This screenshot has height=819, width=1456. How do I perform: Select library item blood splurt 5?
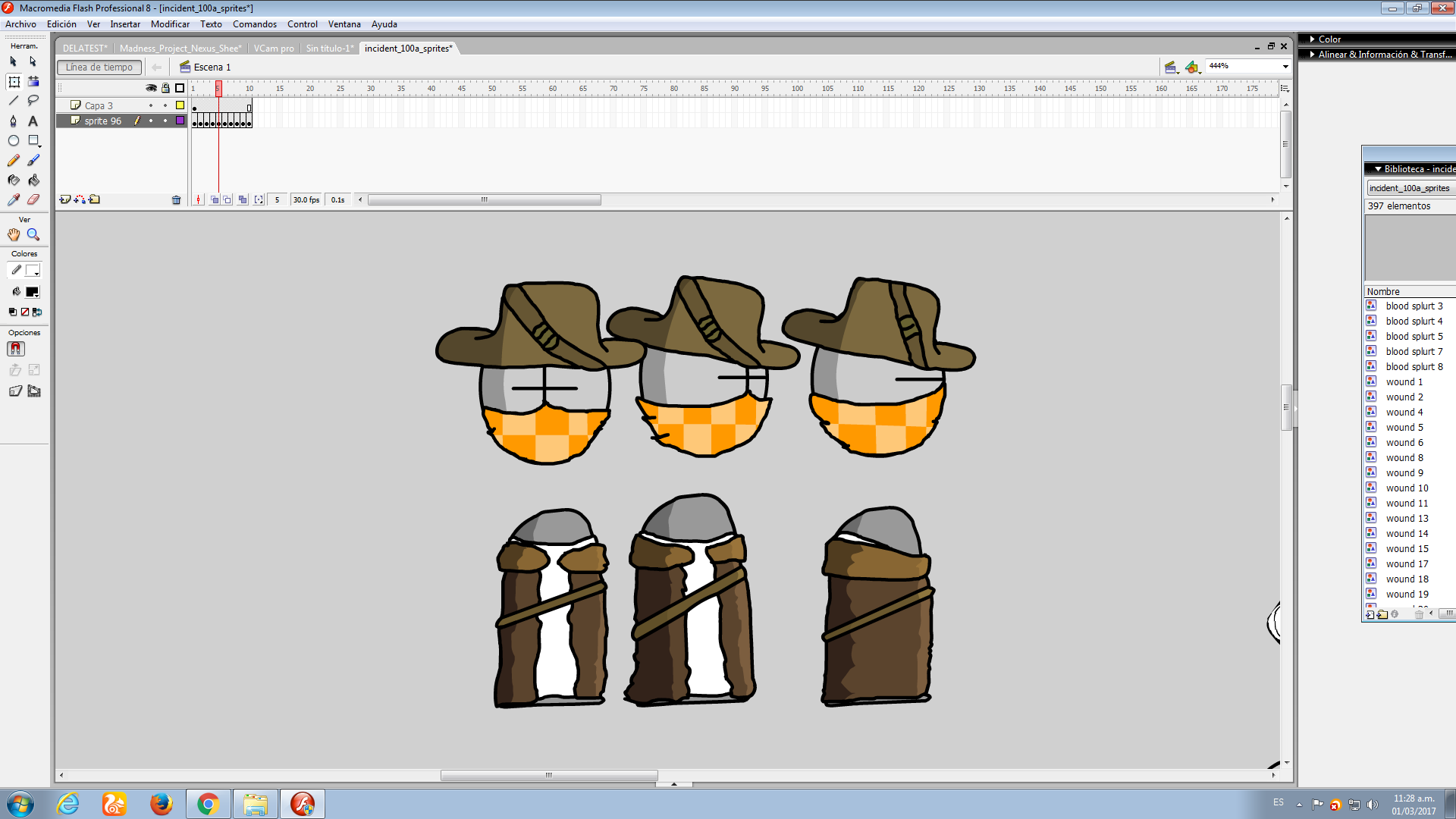click(1414, 337)
